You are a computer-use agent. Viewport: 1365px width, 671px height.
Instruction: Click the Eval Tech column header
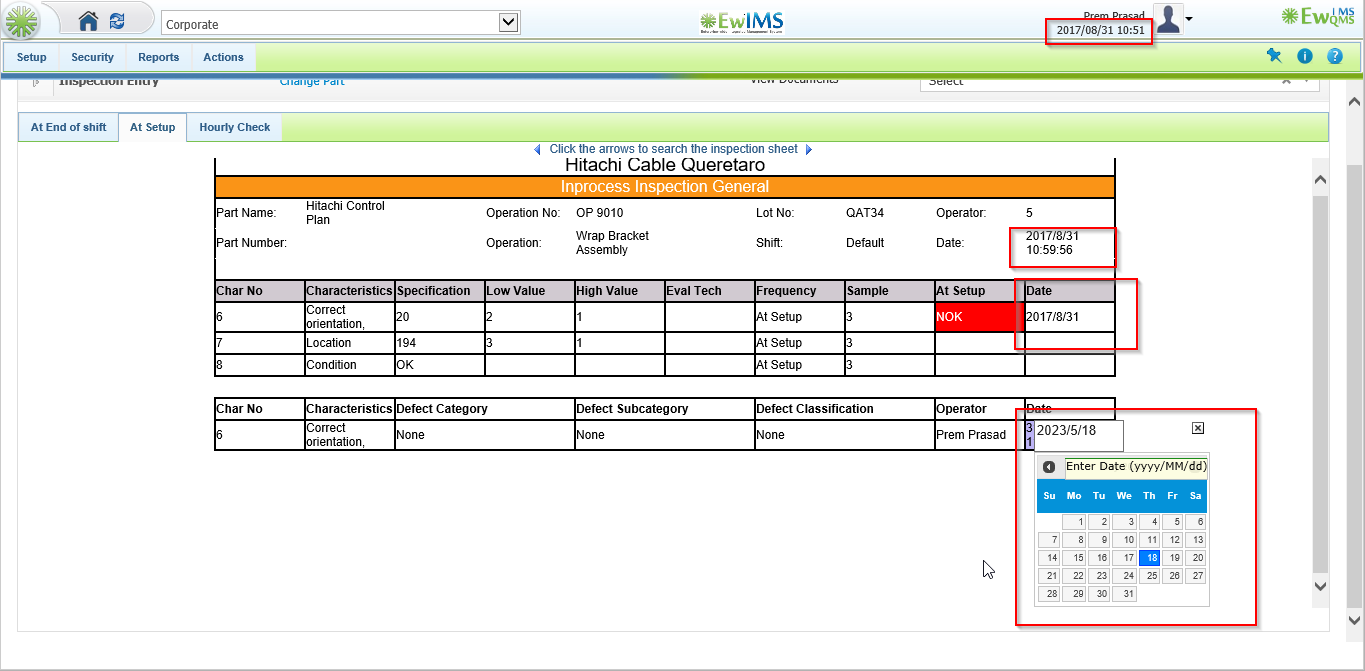(x=710, y=291)
